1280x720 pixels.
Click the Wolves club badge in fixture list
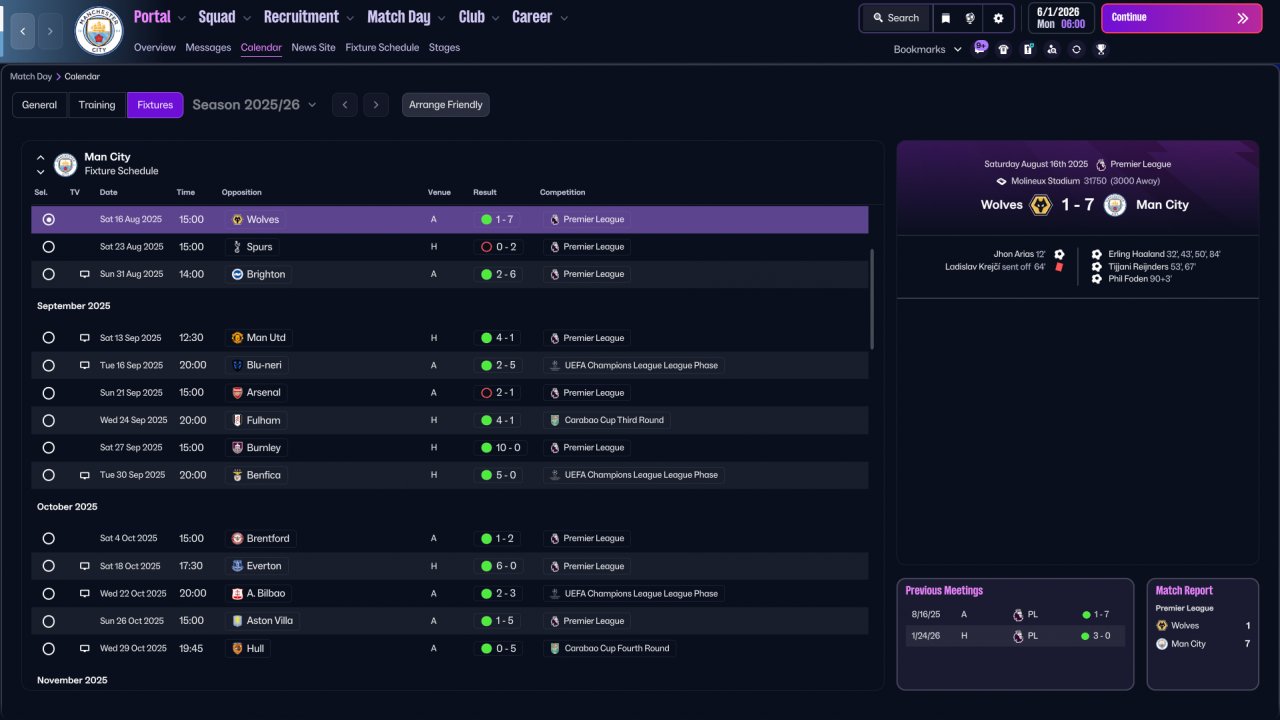pos(237,219)
